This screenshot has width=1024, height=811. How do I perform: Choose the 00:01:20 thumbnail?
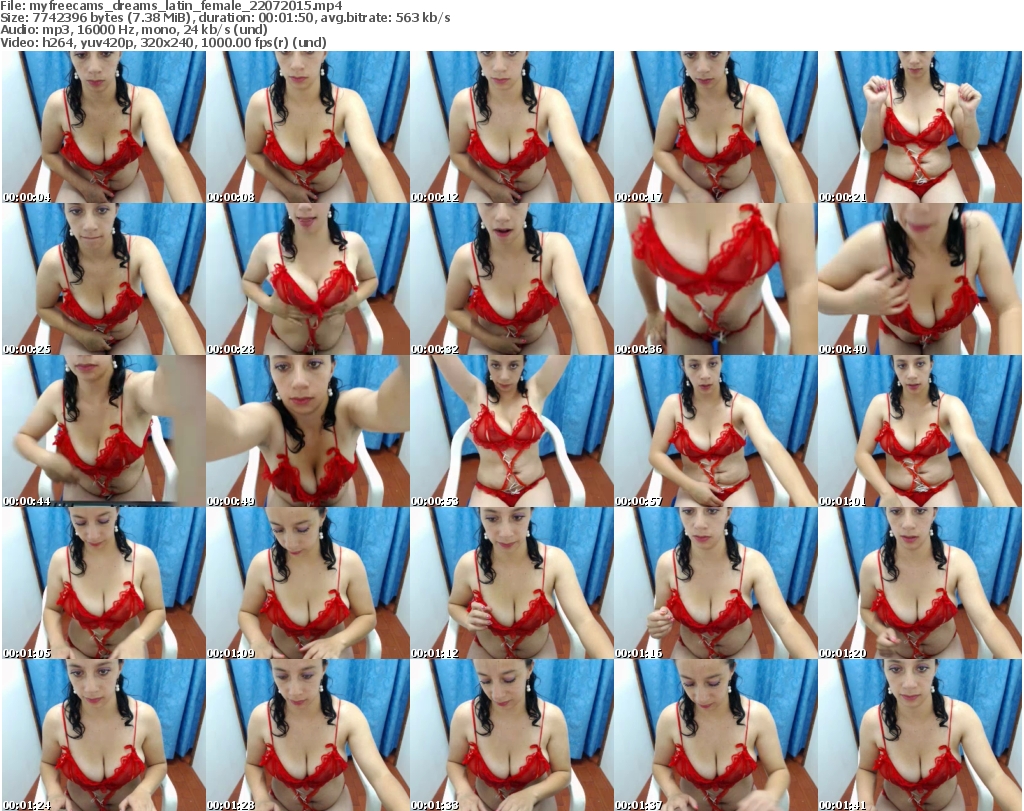pos(920,583)
